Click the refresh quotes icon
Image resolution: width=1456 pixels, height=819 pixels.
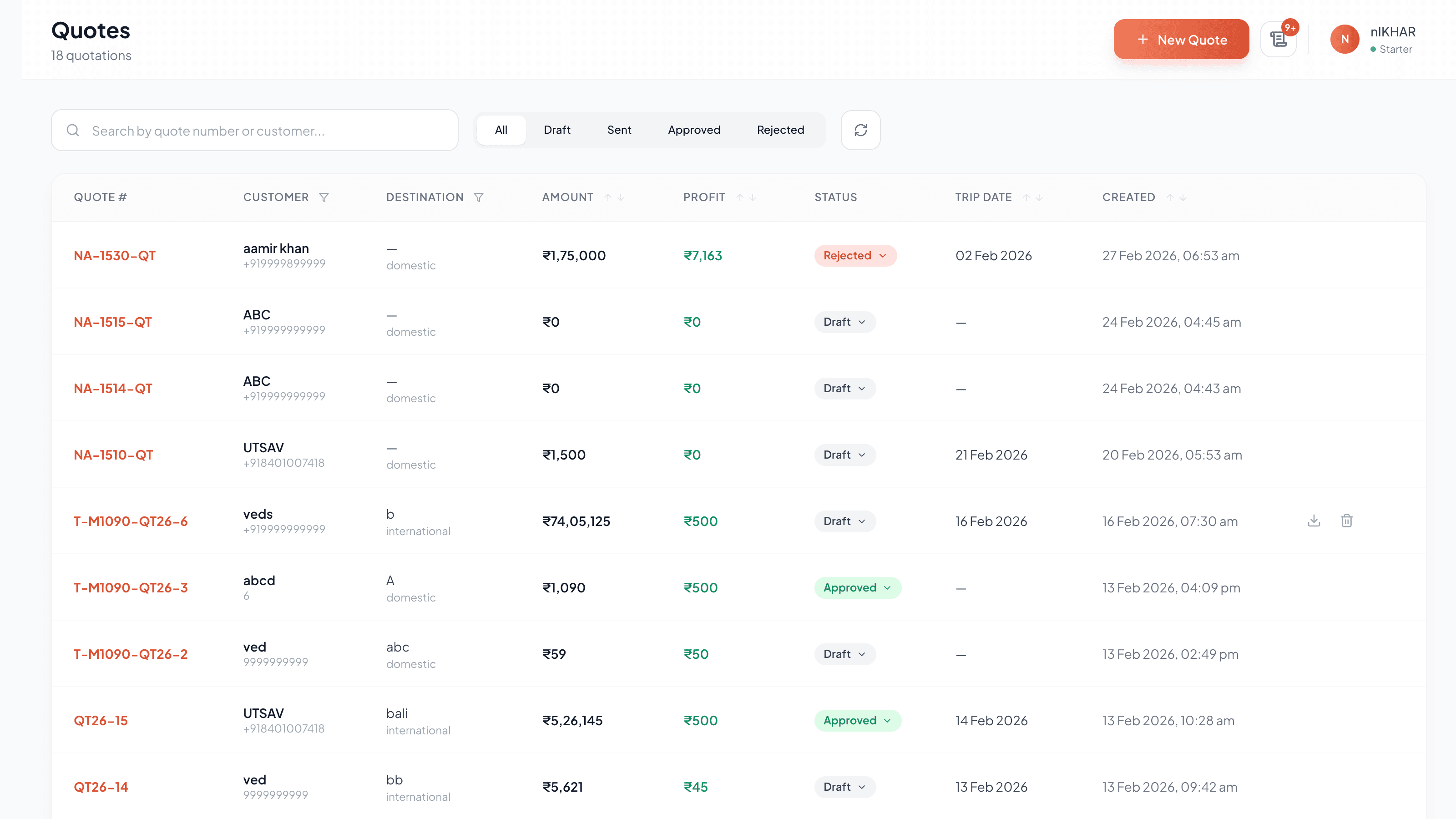pyautogui.click(x=860, y=130)
